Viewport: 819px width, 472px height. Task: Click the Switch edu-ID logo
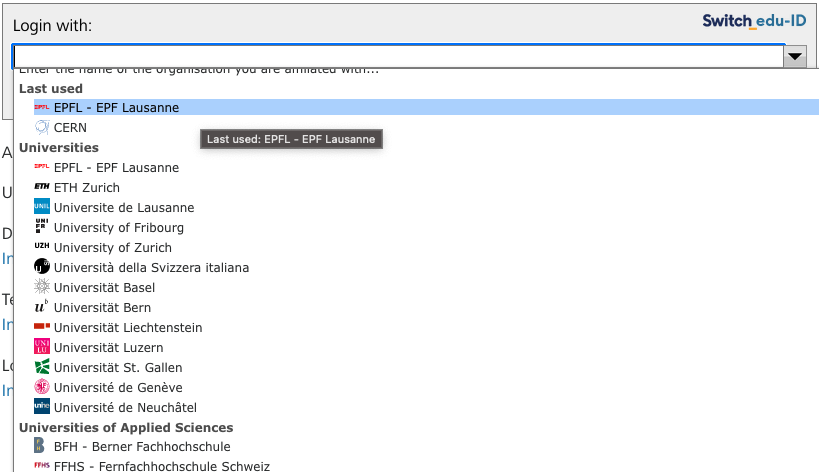(x=754, y=20)
